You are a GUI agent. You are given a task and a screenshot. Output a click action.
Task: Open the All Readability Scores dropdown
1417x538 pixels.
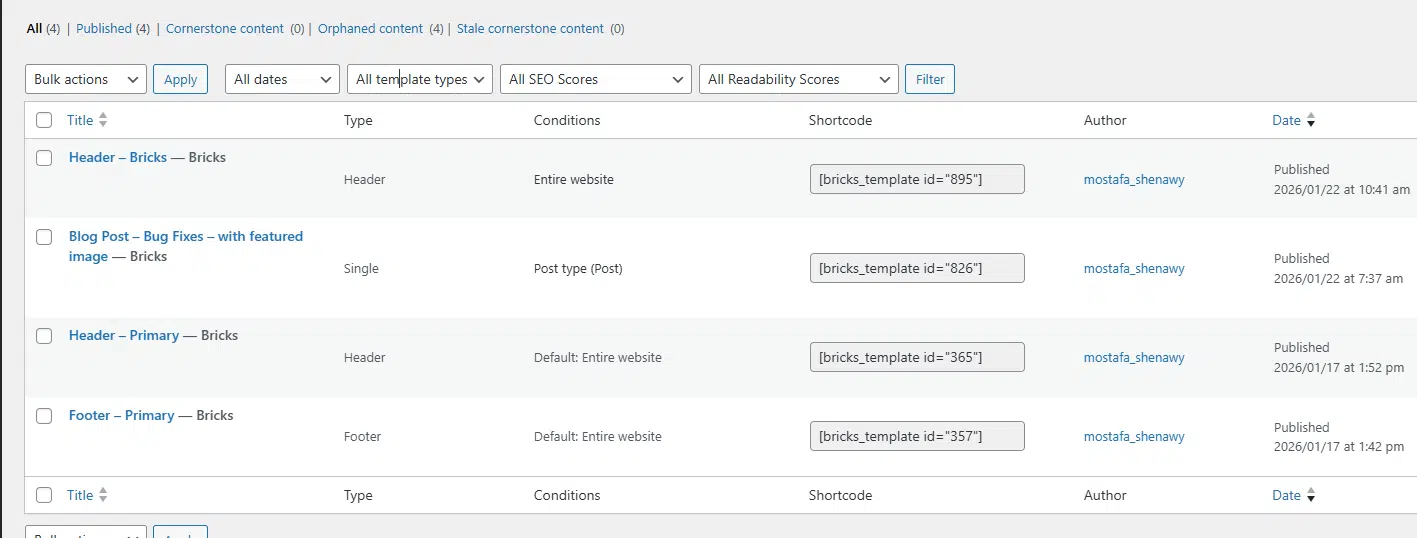click(x=798, y=79)
